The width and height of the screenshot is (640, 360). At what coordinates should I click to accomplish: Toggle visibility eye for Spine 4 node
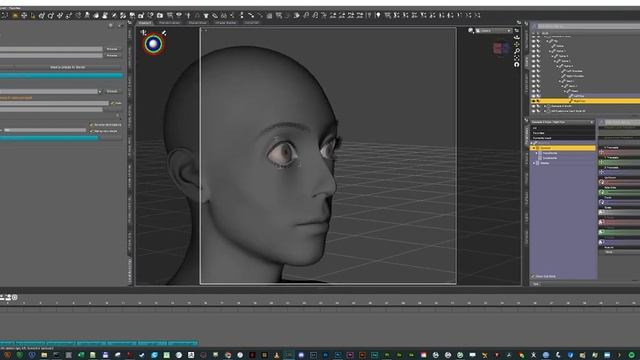[533, 66]
